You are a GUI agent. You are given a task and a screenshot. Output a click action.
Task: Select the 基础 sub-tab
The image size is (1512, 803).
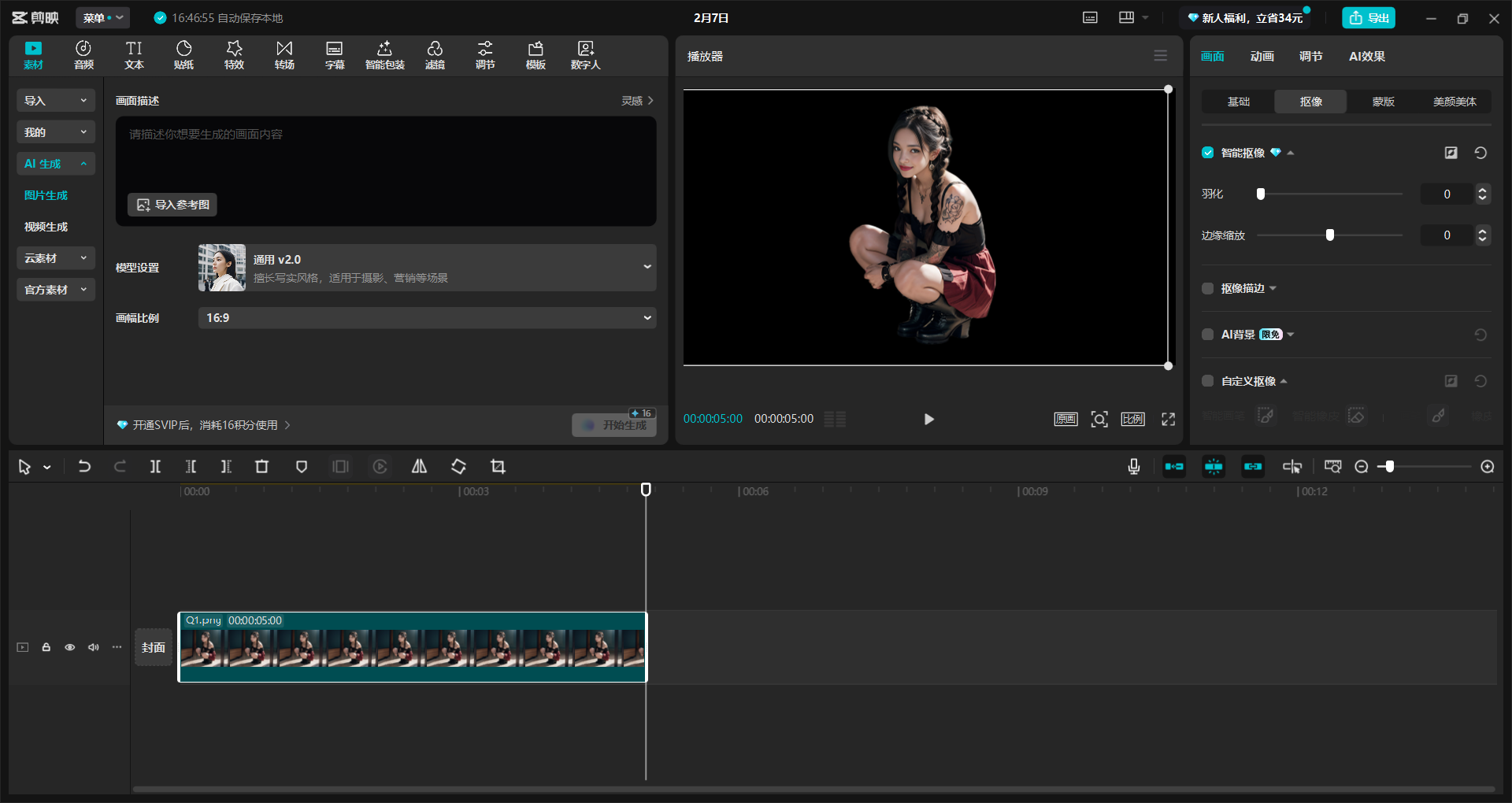click(1239, 102)
